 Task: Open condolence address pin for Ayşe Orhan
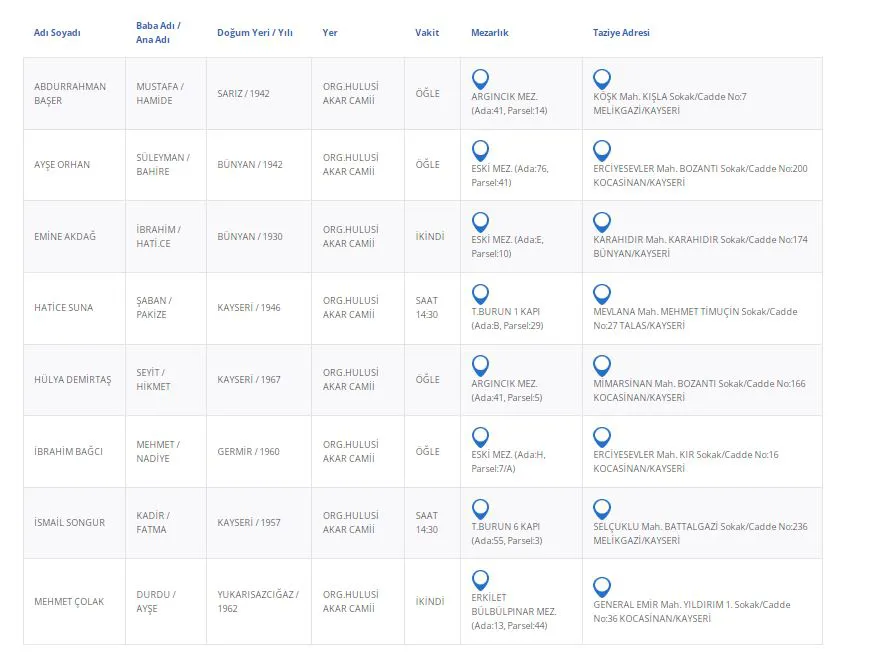602,150
